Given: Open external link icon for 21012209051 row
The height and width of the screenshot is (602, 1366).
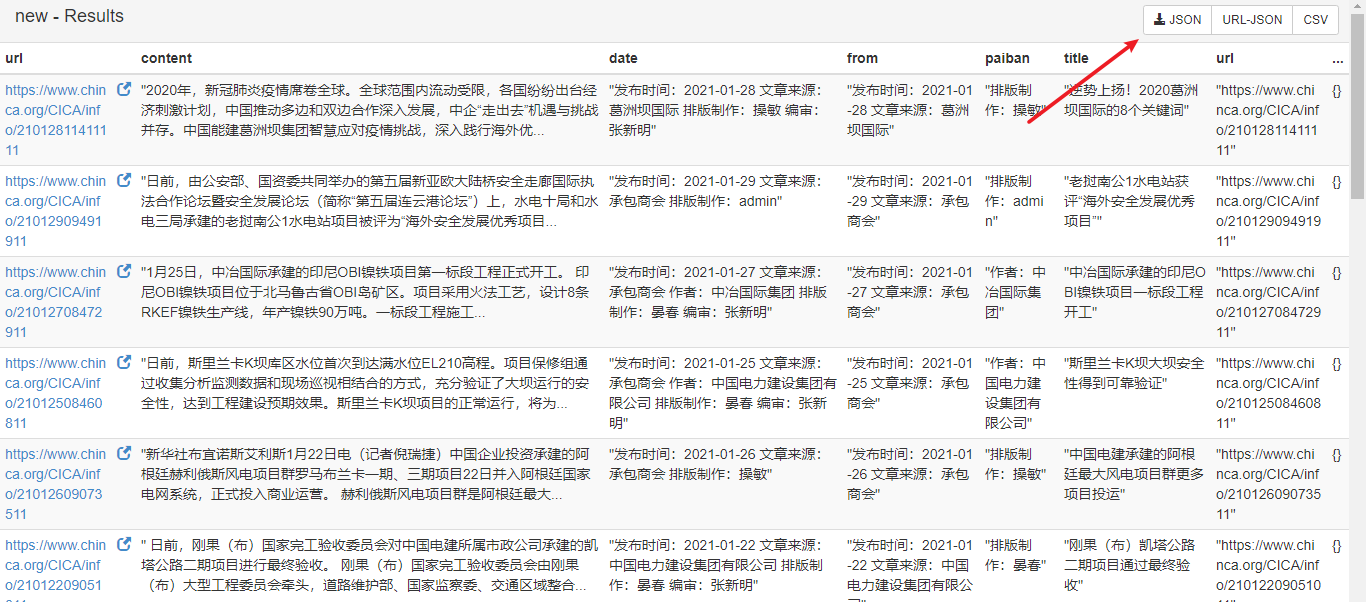Looking at the screenshot, I should click(124, 544).
